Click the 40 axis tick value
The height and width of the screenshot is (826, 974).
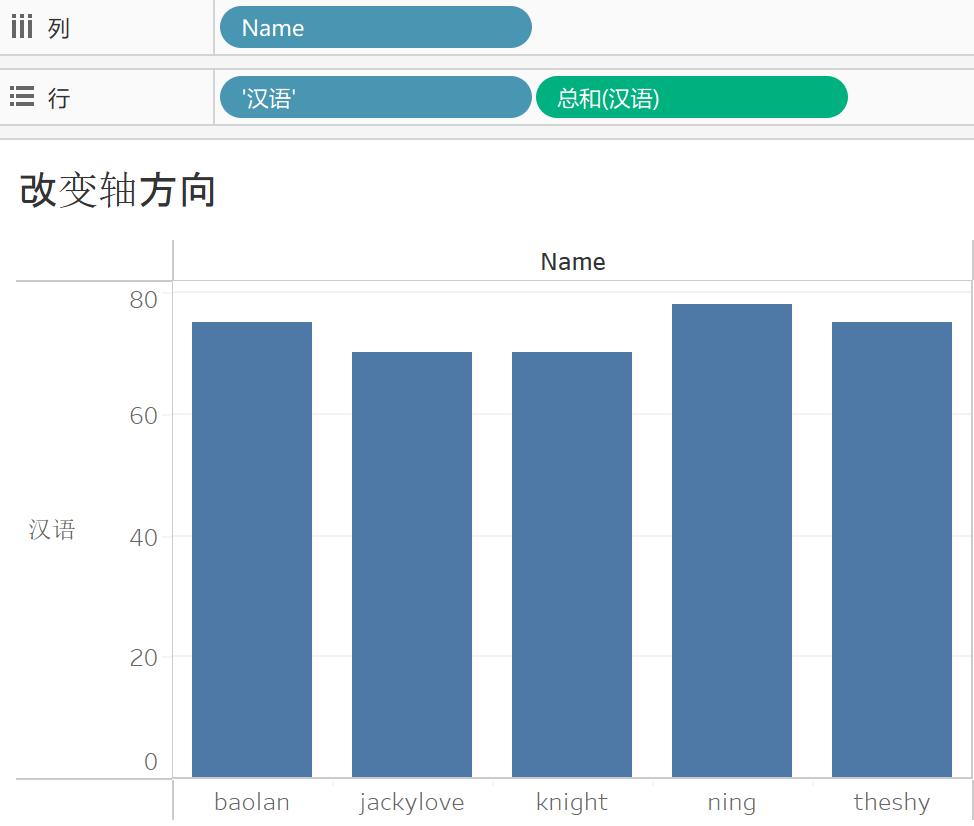143,538
